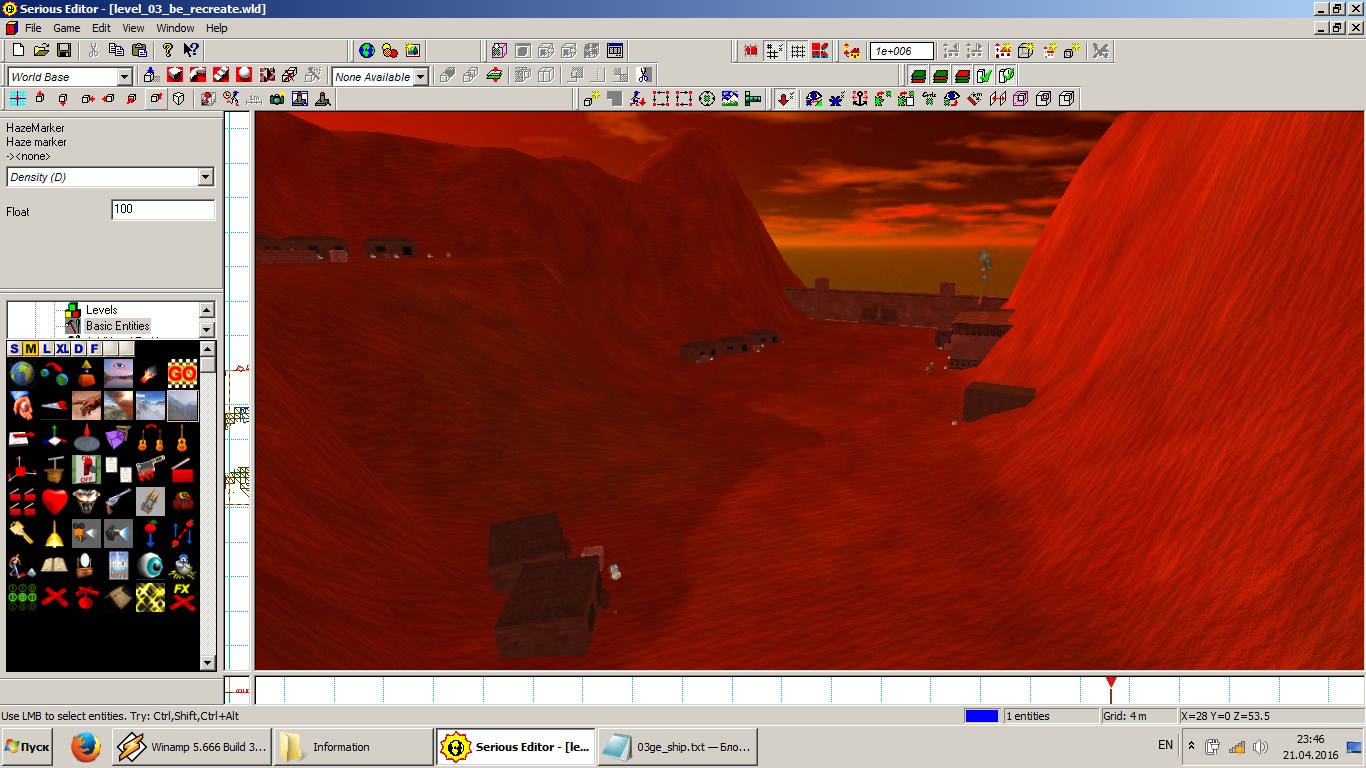
Task: Click the first green layers icon
Action: 918,75
